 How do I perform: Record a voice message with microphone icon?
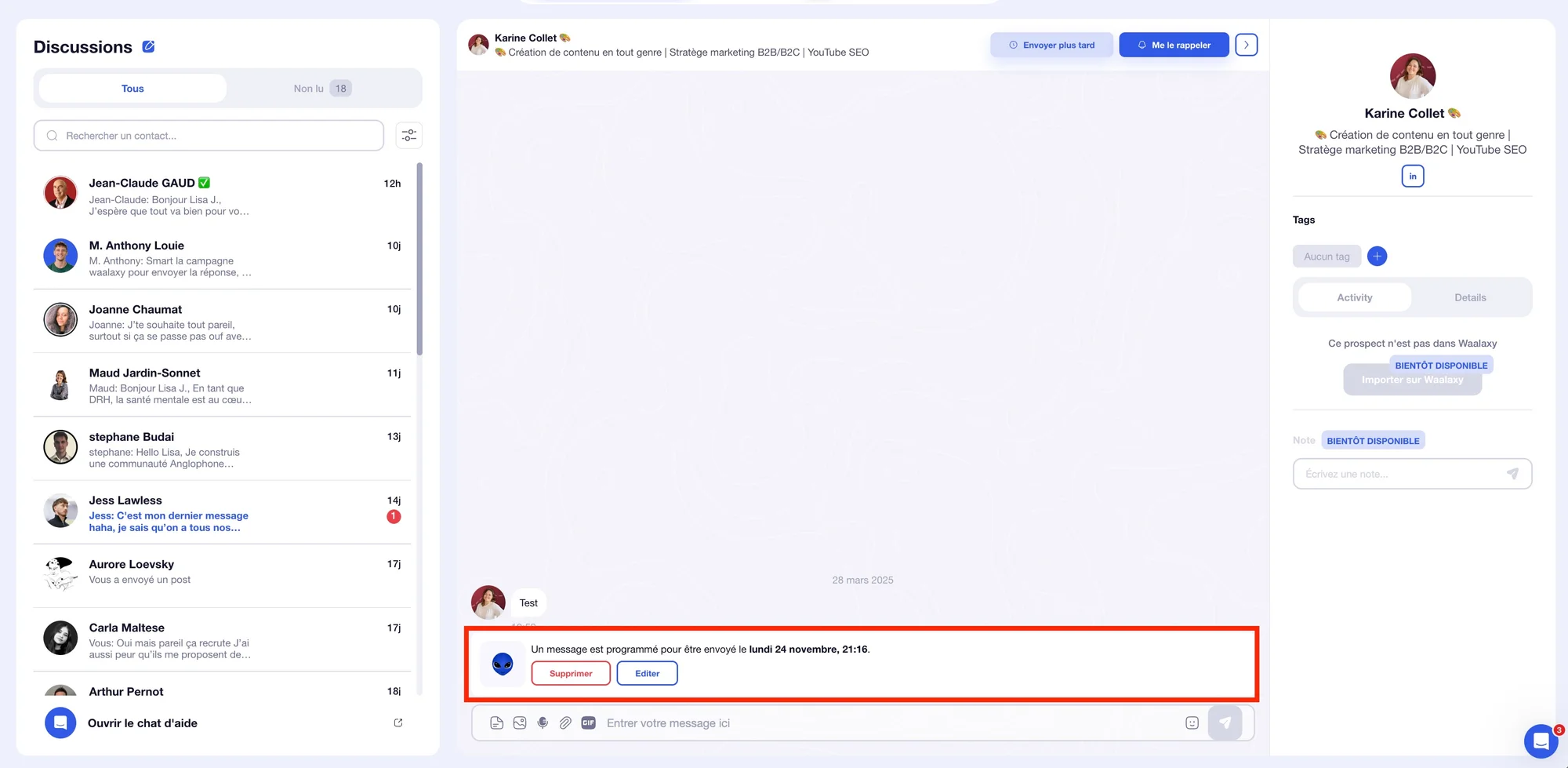click(x=543, y=723)
